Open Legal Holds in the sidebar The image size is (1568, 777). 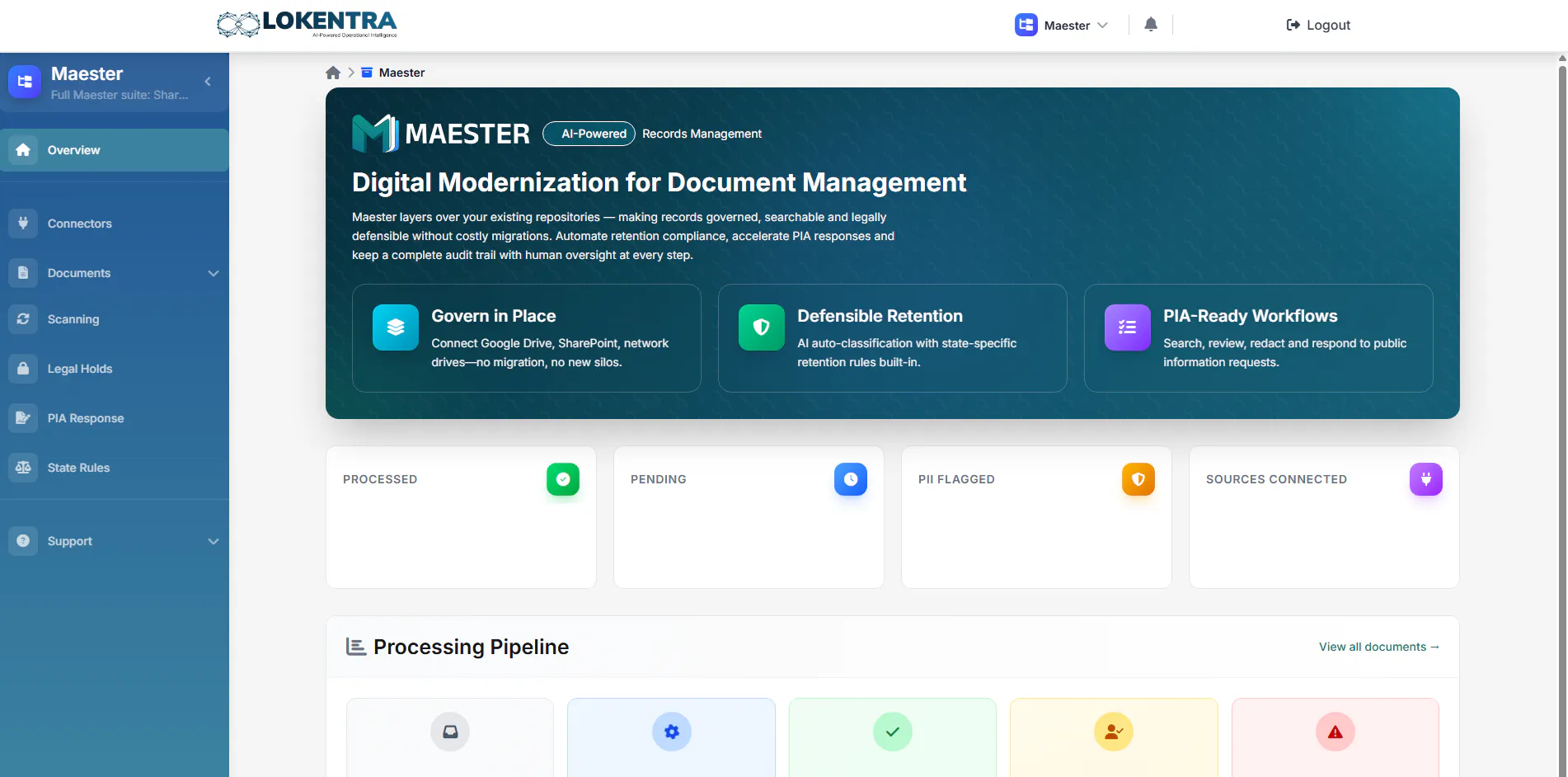click(115, 369)
